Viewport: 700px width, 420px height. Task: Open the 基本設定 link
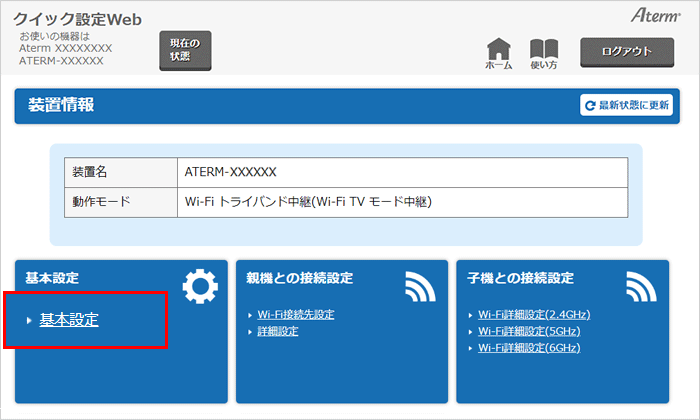(x=69, y=320)
